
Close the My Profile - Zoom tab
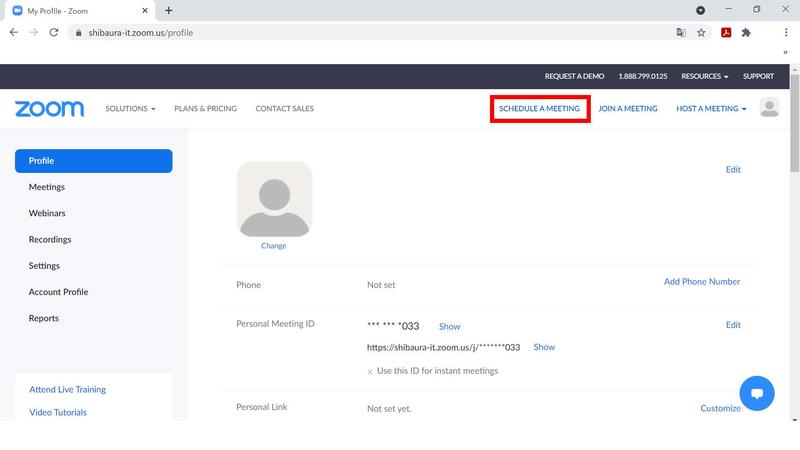click(145, 10)
